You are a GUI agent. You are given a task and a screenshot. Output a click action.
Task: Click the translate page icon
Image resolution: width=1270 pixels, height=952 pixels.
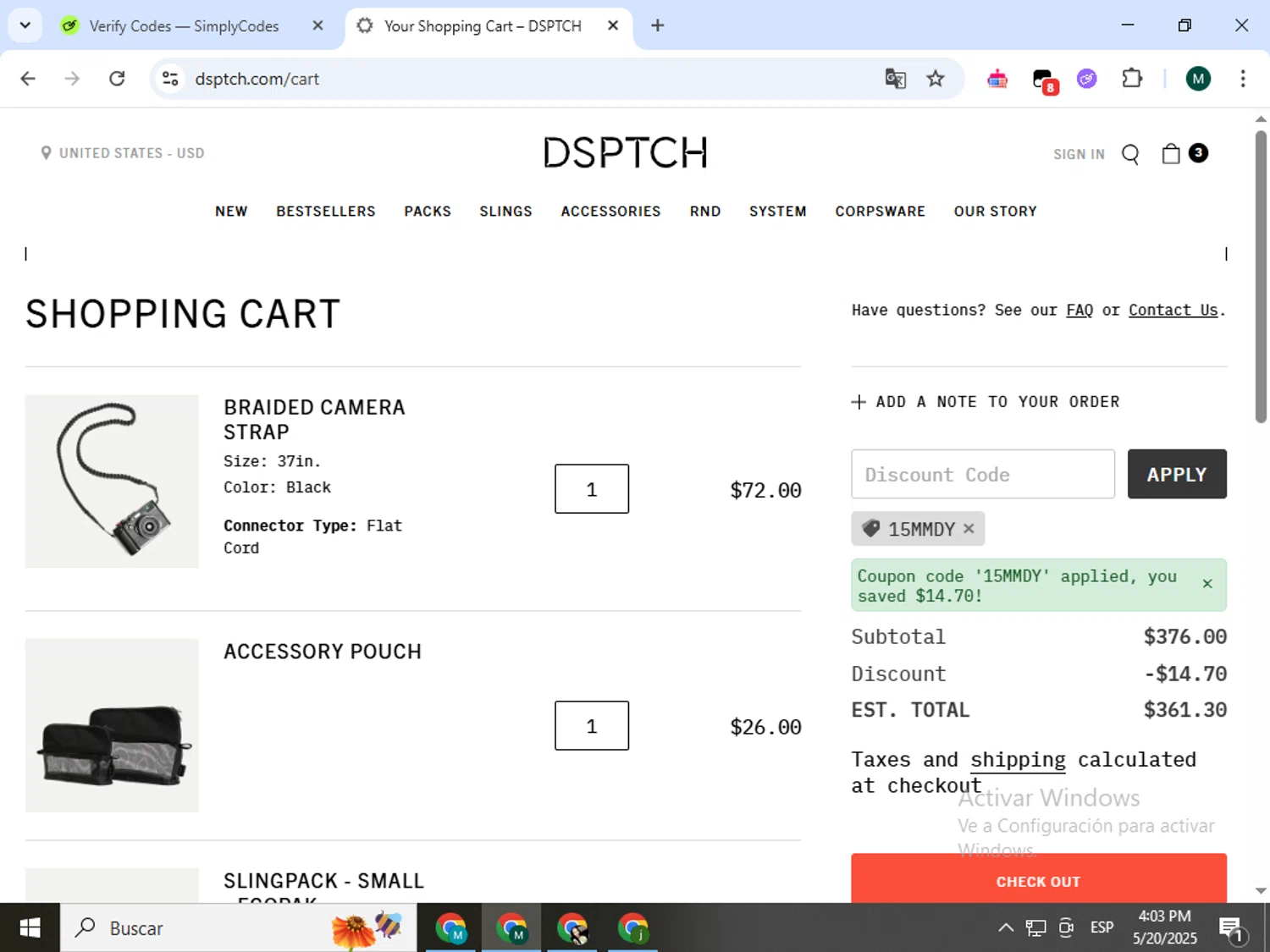[895, 79]
